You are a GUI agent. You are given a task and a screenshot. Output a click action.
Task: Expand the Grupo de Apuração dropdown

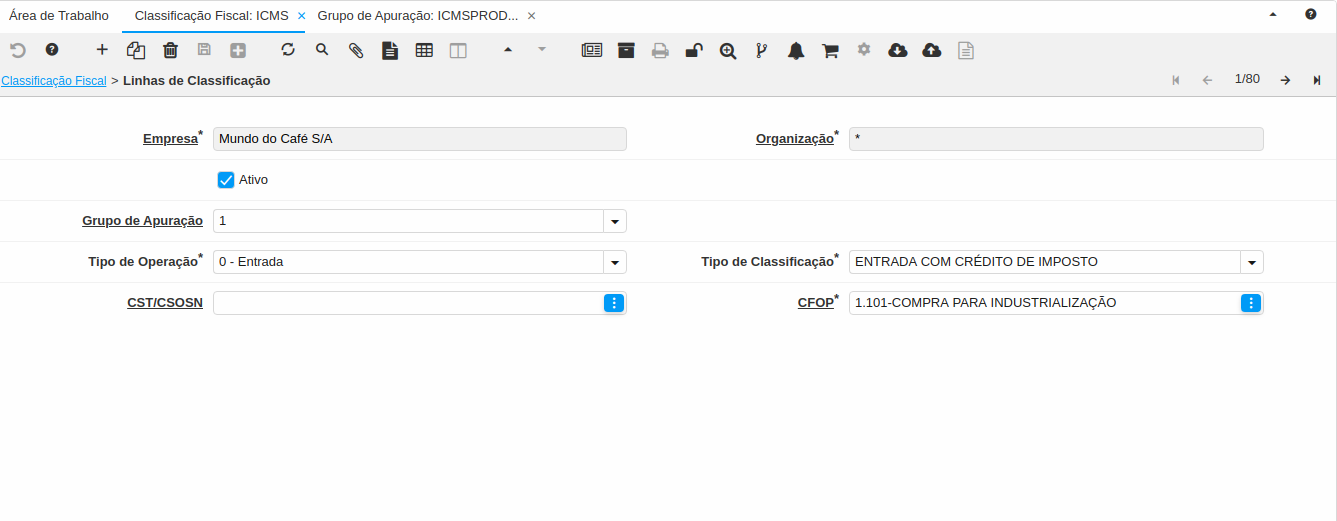point(615,221)
